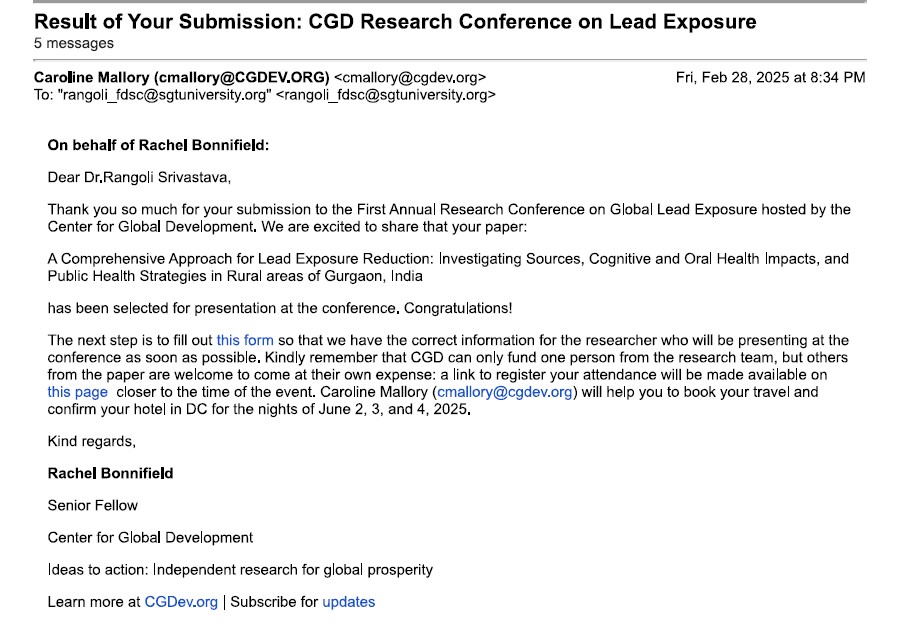910x623 pixels.
Task: Click the "Dear Dr.Rangoli Srivastava" greeting
Action: (x=139, y=178)
